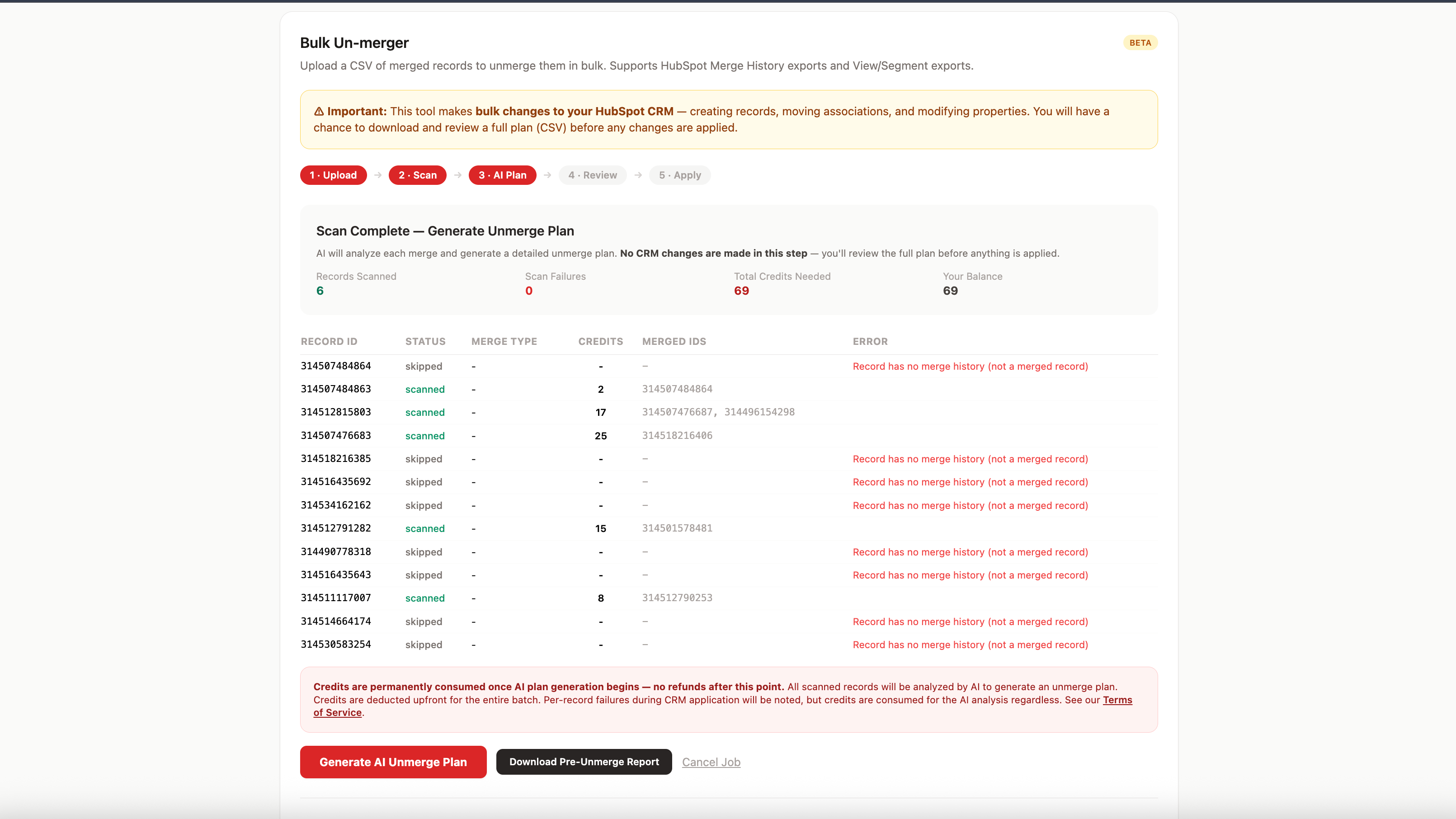Select the BETA badge
This screenshot has height=819, width=1456.
pyautogui.click(x=1140, y=42)
